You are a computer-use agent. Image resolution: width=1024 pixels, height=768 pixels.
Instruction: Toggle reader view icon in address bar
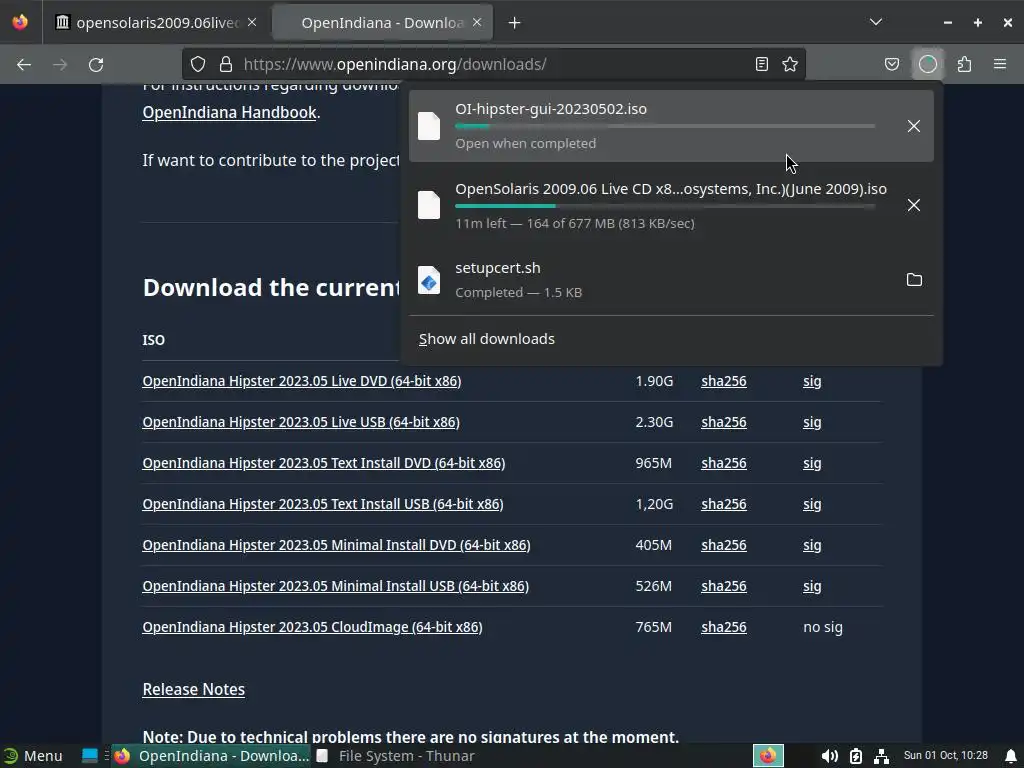coord(761,64)
